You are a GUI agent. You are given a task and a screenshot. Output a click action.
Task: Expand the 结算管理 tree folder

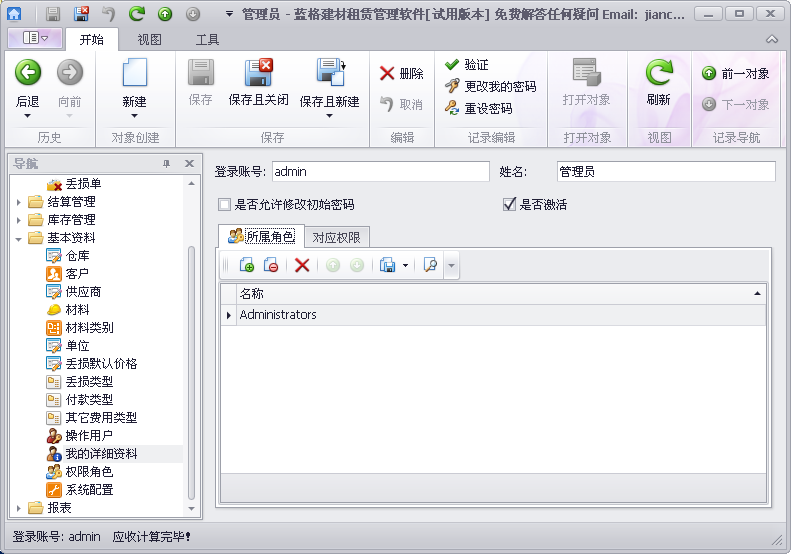click(19, 202)
